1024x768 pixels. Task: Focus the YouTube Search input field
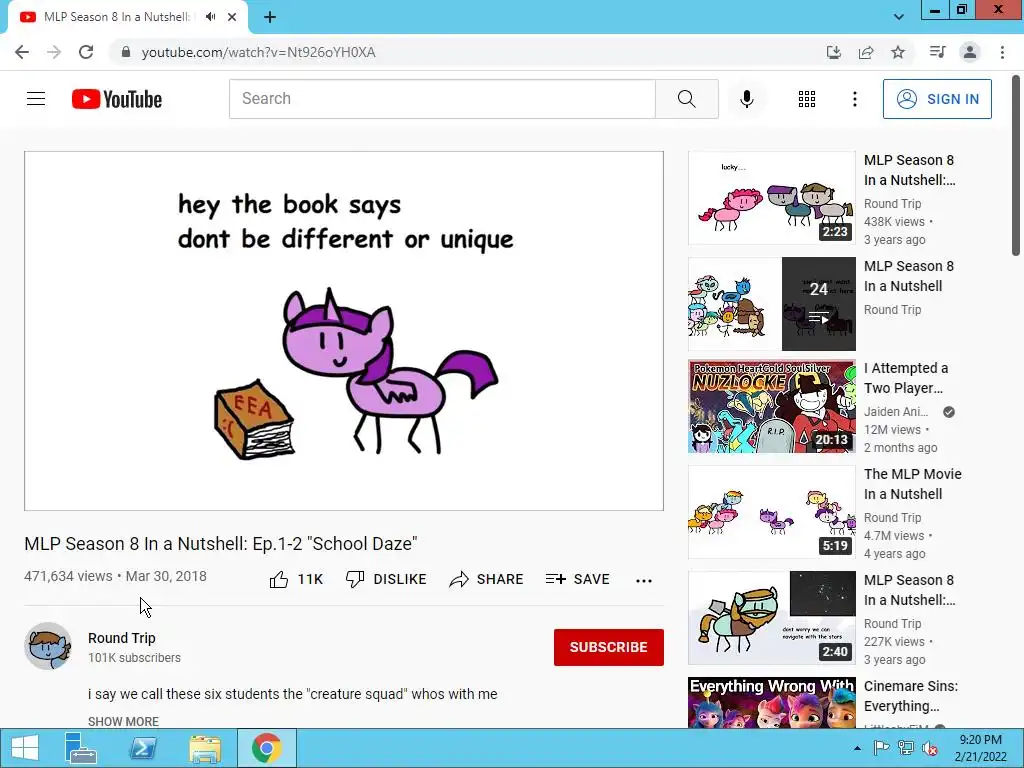pyautogui.click(x=442, y=99)
